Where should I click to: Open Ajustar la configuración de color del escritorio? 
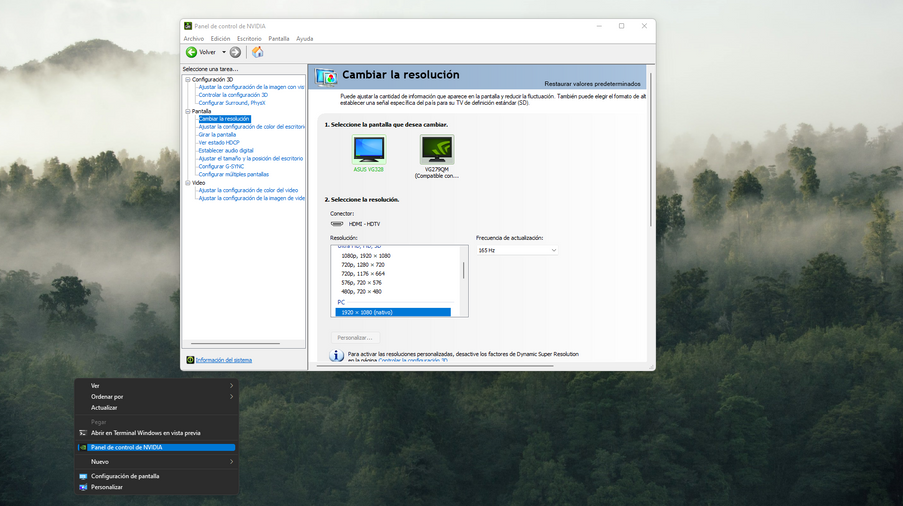click(252, 127)
